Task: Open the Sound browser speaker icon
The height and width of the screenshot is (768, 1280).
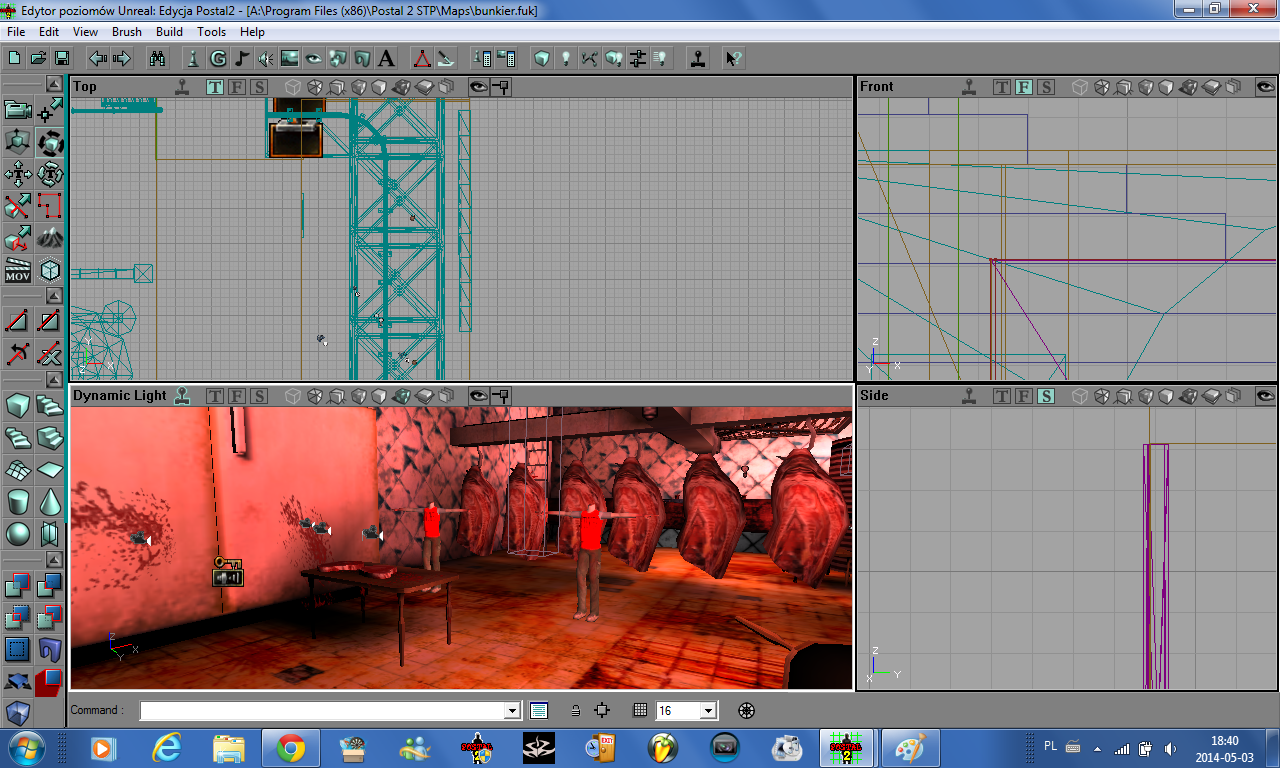Action: click(x=265, y=58)
